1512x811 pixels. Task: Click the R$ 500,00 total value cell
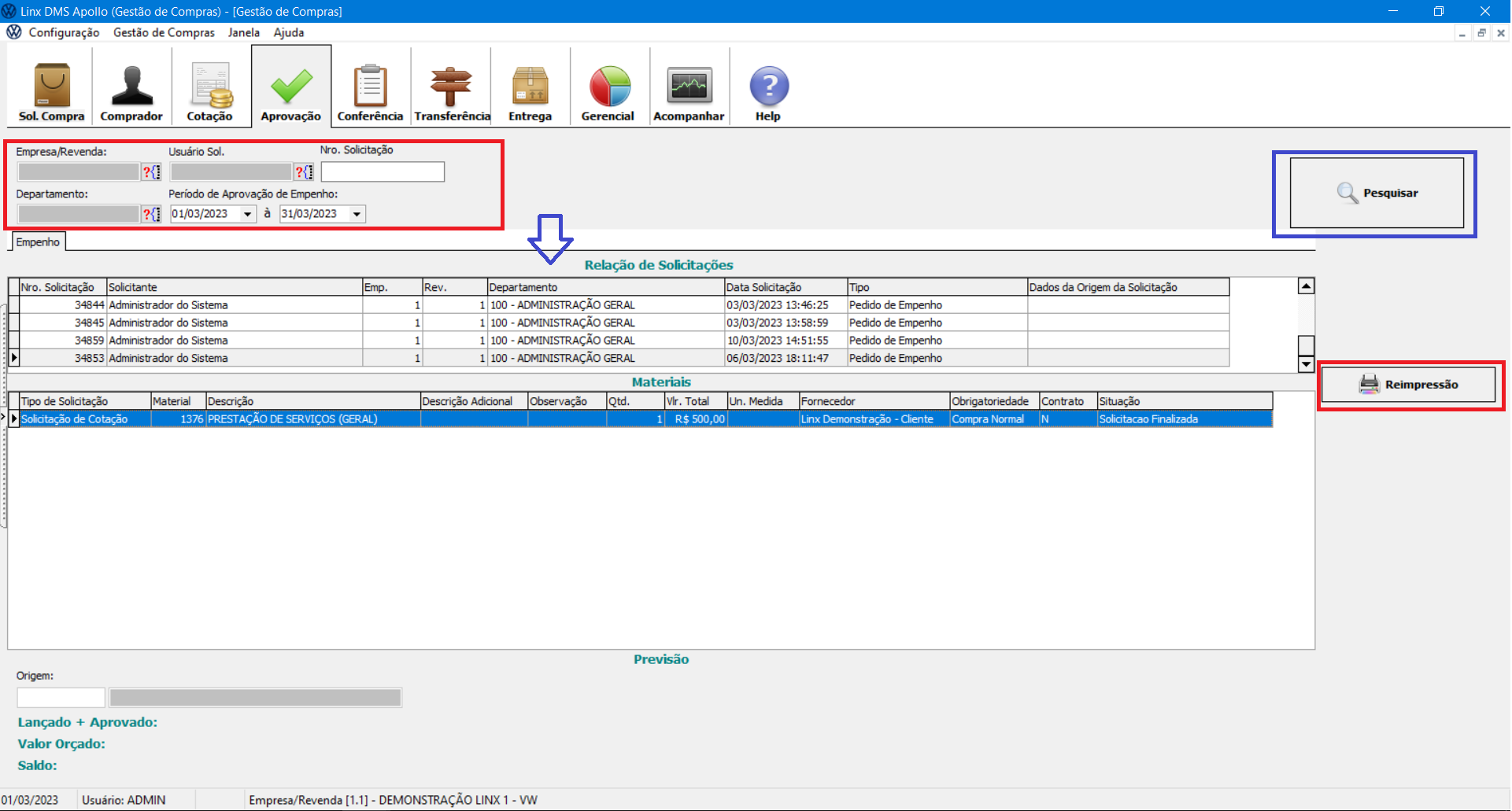(696, 419)
